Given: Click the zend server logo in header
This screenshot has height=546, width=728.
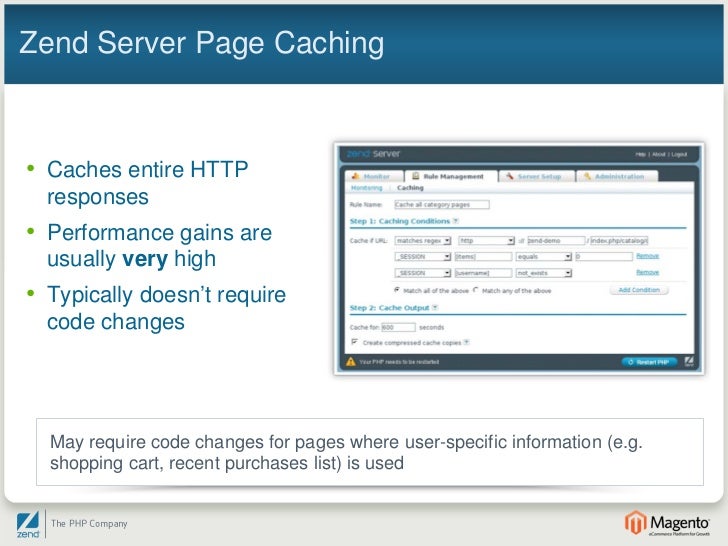Looking at the screenshot, I should point(373,154).
